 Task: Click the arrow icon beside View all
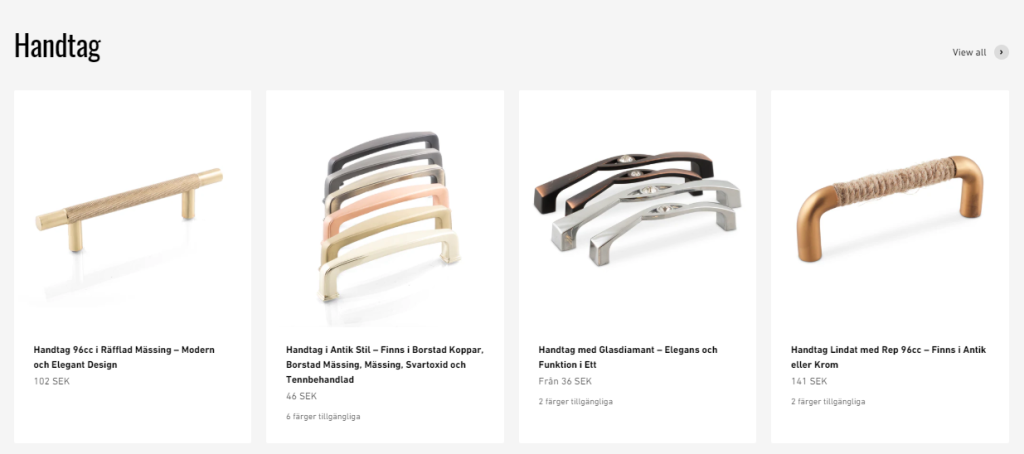pyautogui.click(x=1001, y=52)
